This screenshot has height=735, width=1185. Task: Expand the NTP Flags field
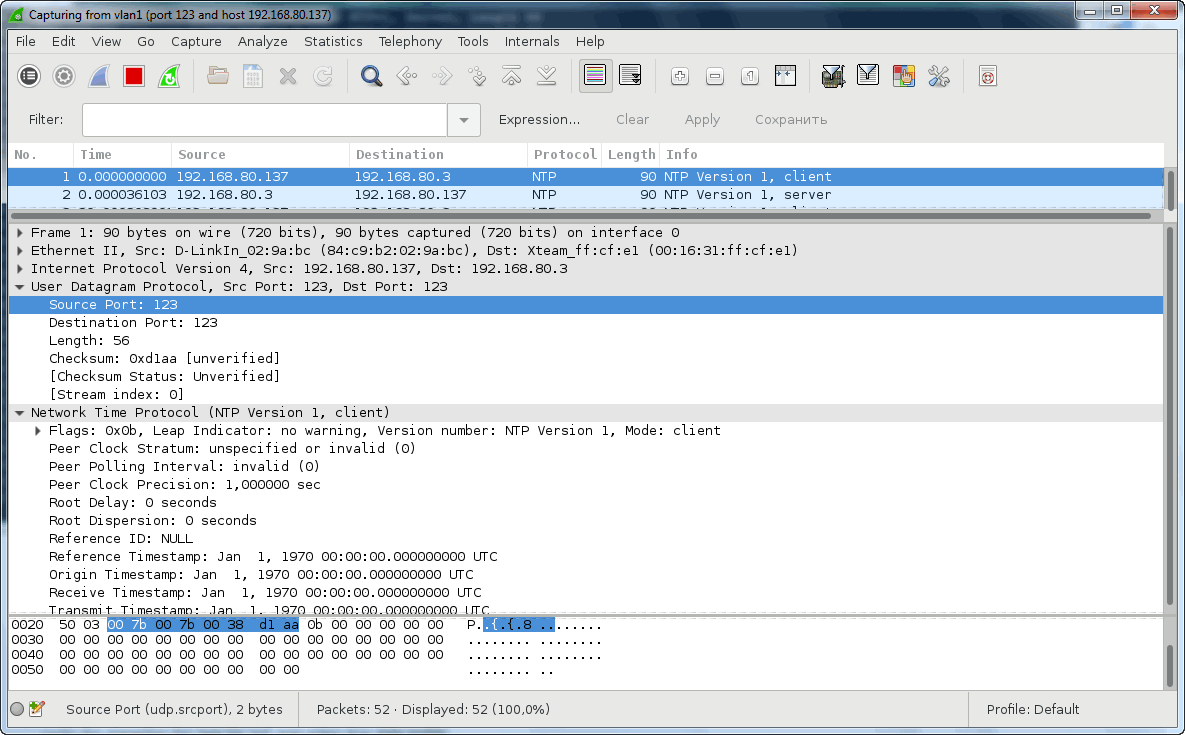(38, 431)
